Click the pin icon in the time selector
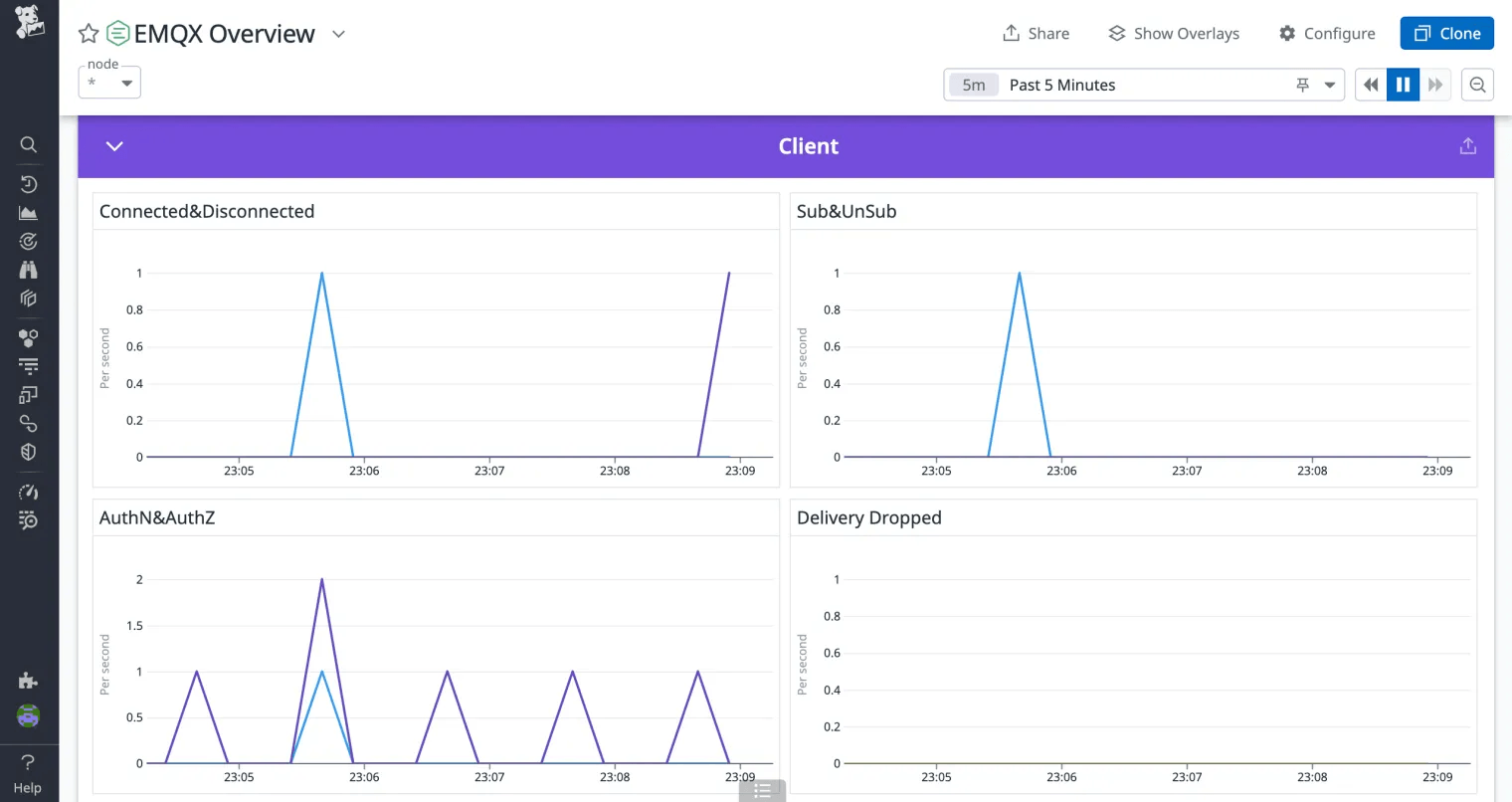This screenshot has height=802, width=1512. [1302, 86]
